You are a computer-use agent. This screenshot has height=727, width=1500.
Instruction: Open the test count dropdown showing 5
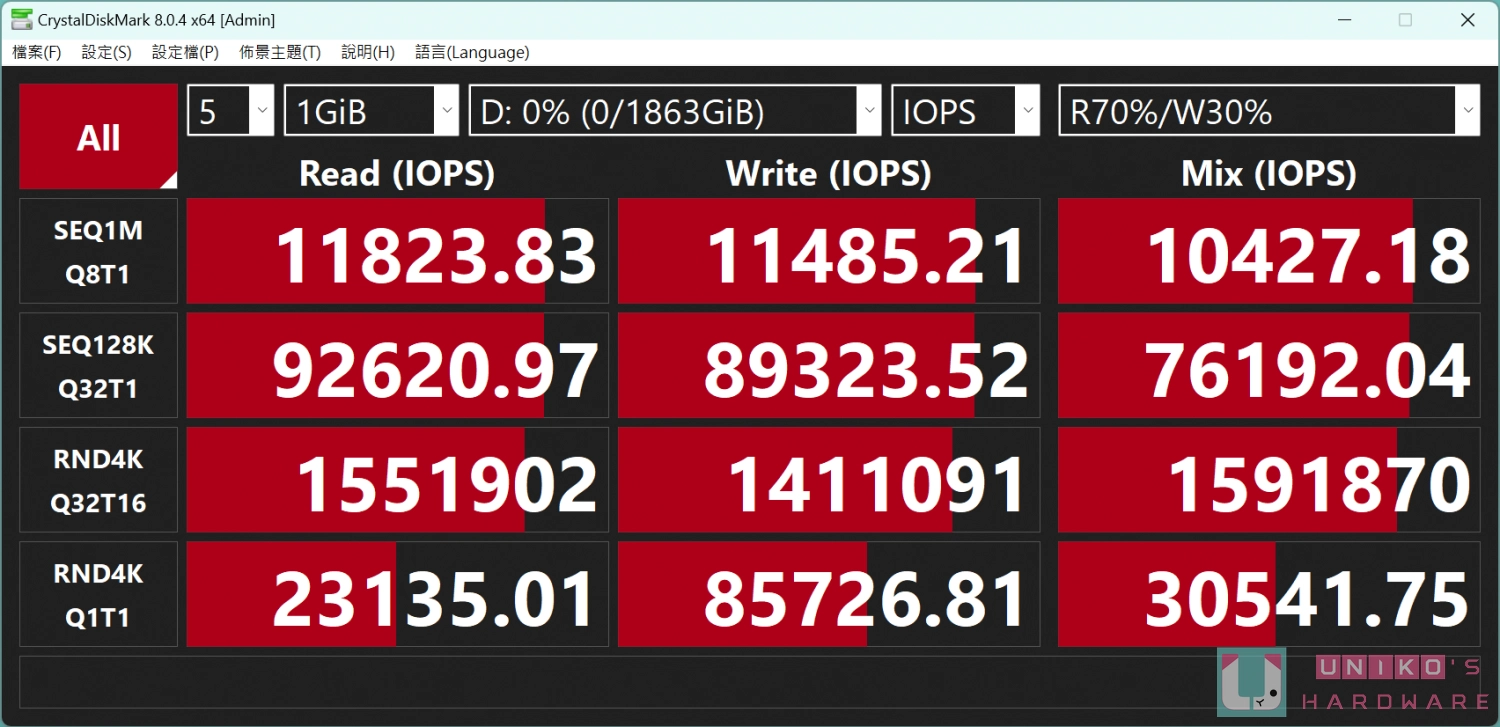pyautogui.click(x=231, y=110)
